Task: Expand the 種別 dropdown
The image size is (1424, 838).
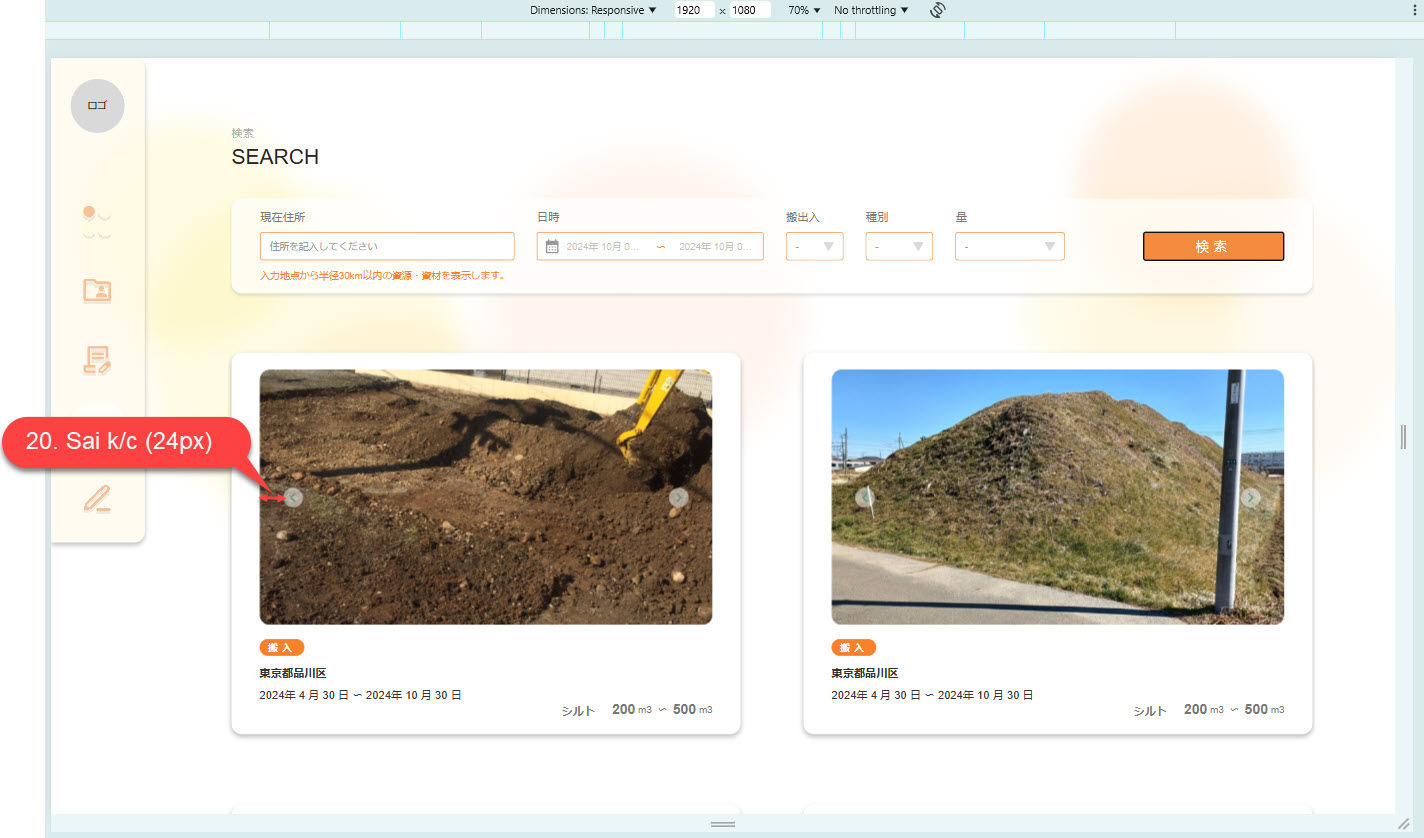Action: tap(899, 246)
